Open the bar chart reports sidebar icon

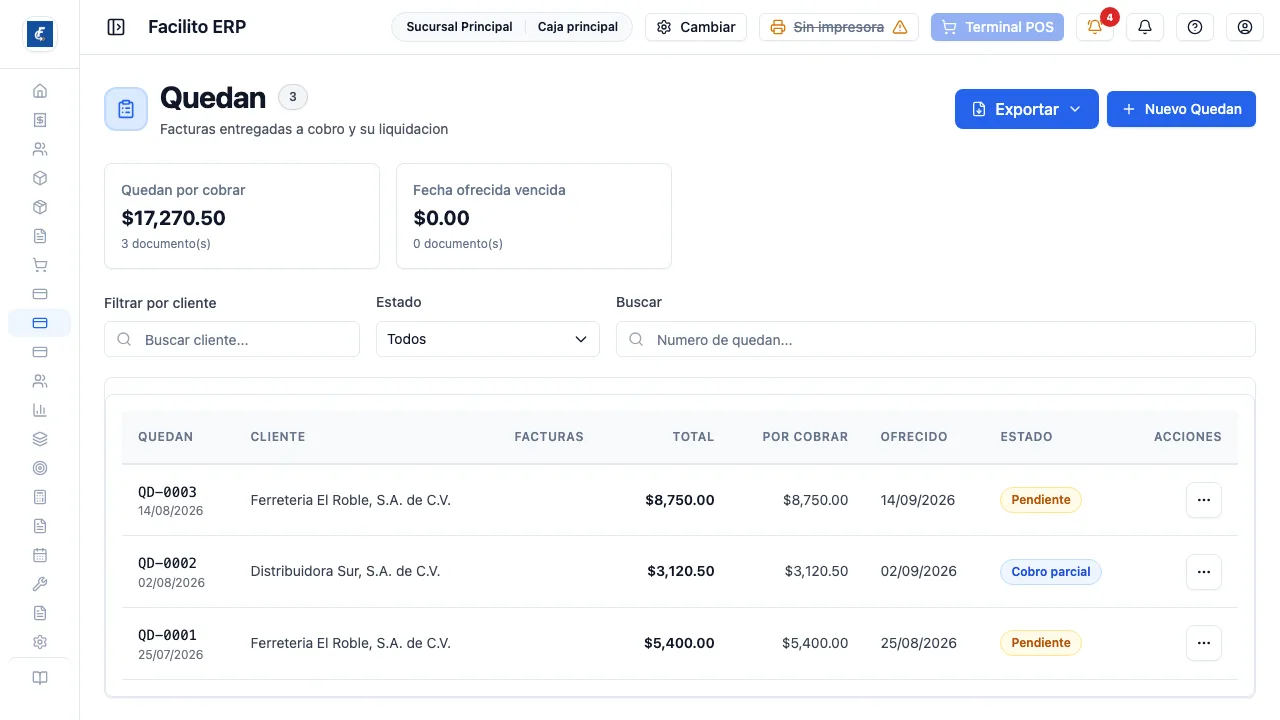[x=40, y=410]
